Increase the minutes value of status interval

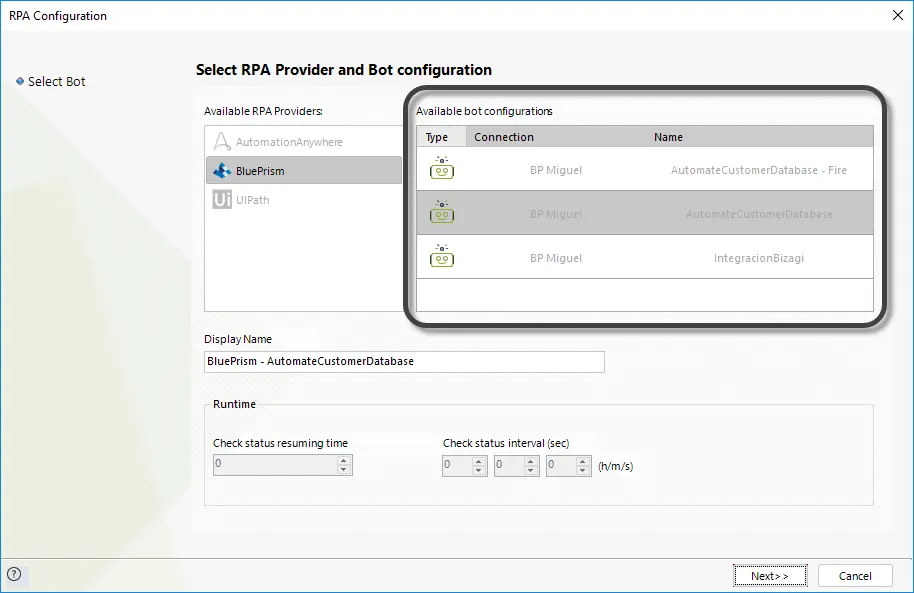[530, 461]
